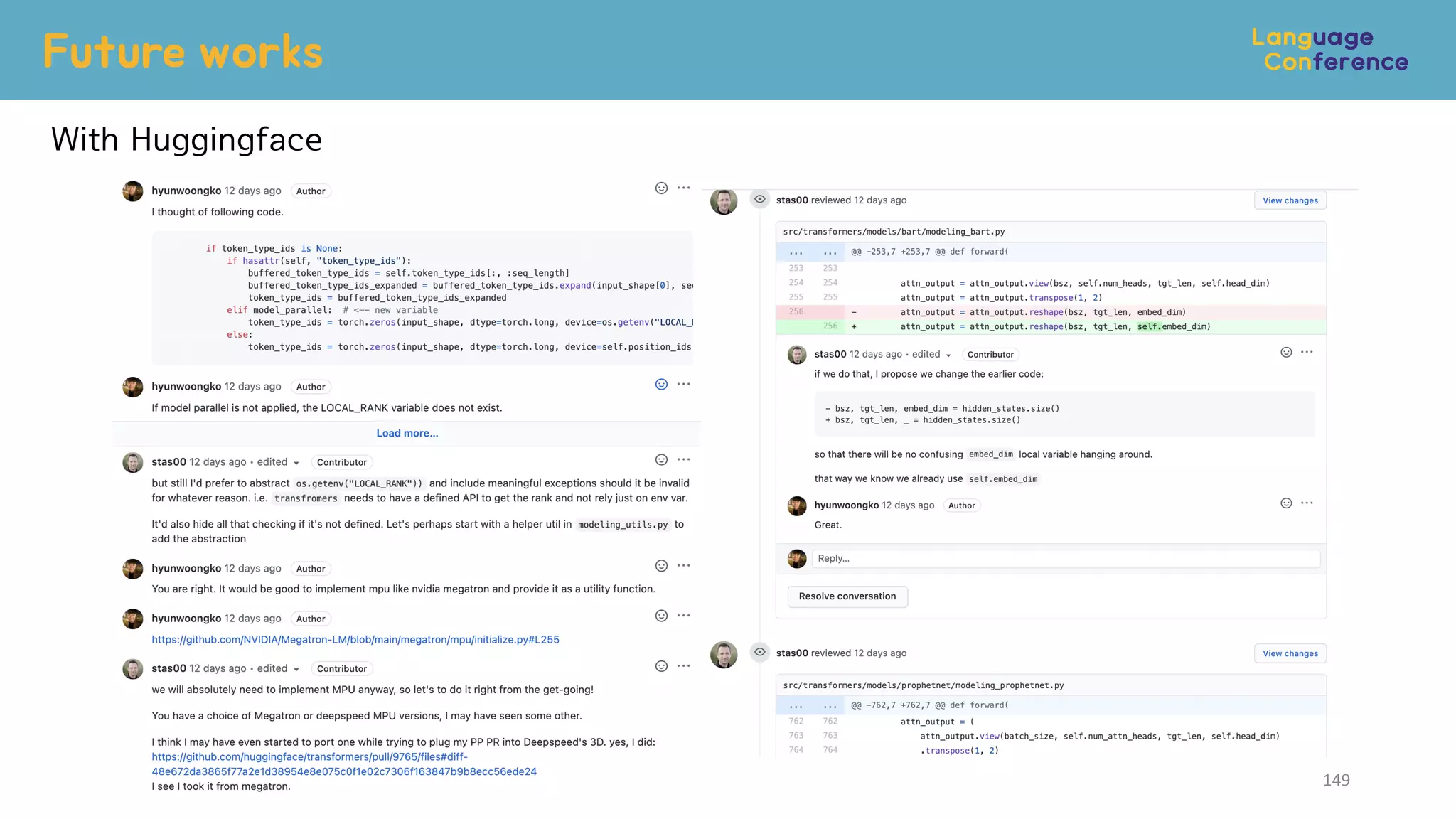
Task: Add emoji reaction to hyunwoongko's first comment
Action: 661,188
